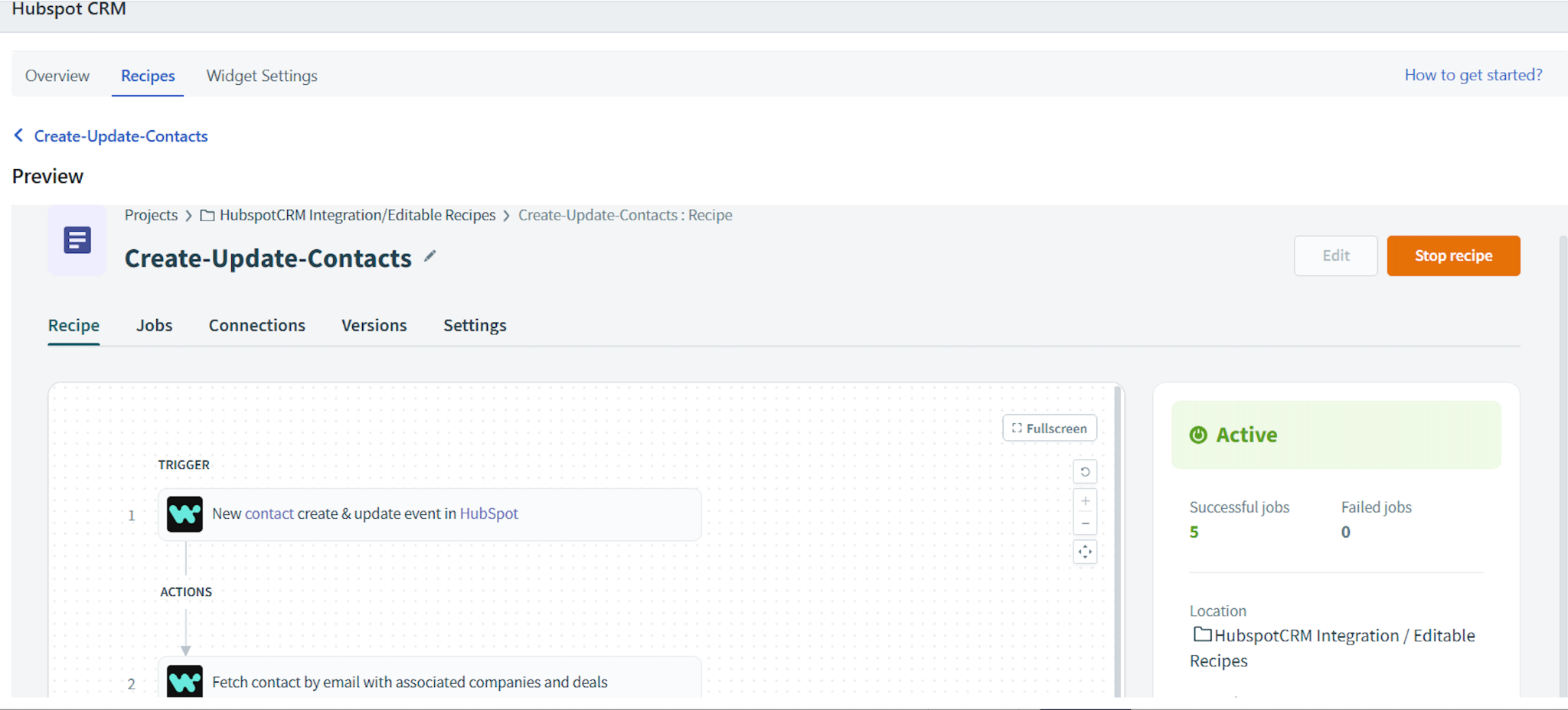Click the Location folder icon

point(1203,634)
